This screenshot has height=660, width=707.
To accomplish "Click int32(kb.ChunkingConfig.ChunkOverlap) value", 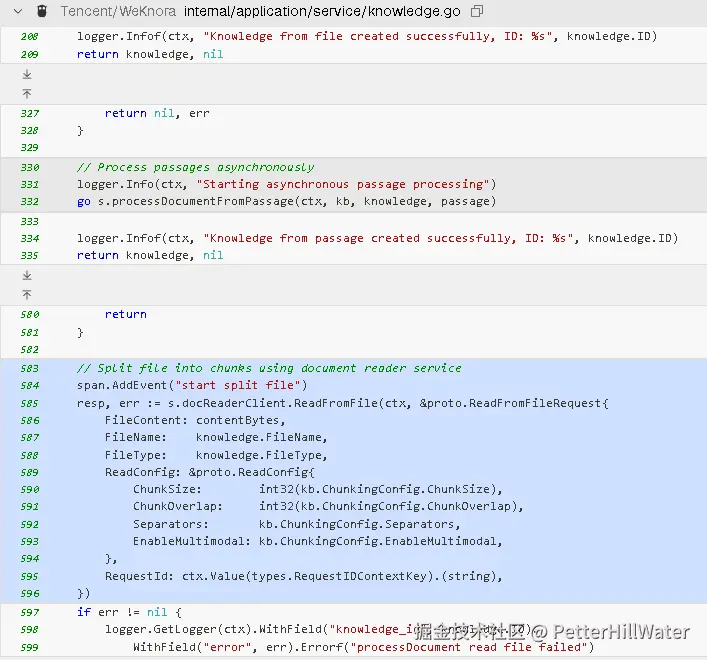I will [390, 507].
